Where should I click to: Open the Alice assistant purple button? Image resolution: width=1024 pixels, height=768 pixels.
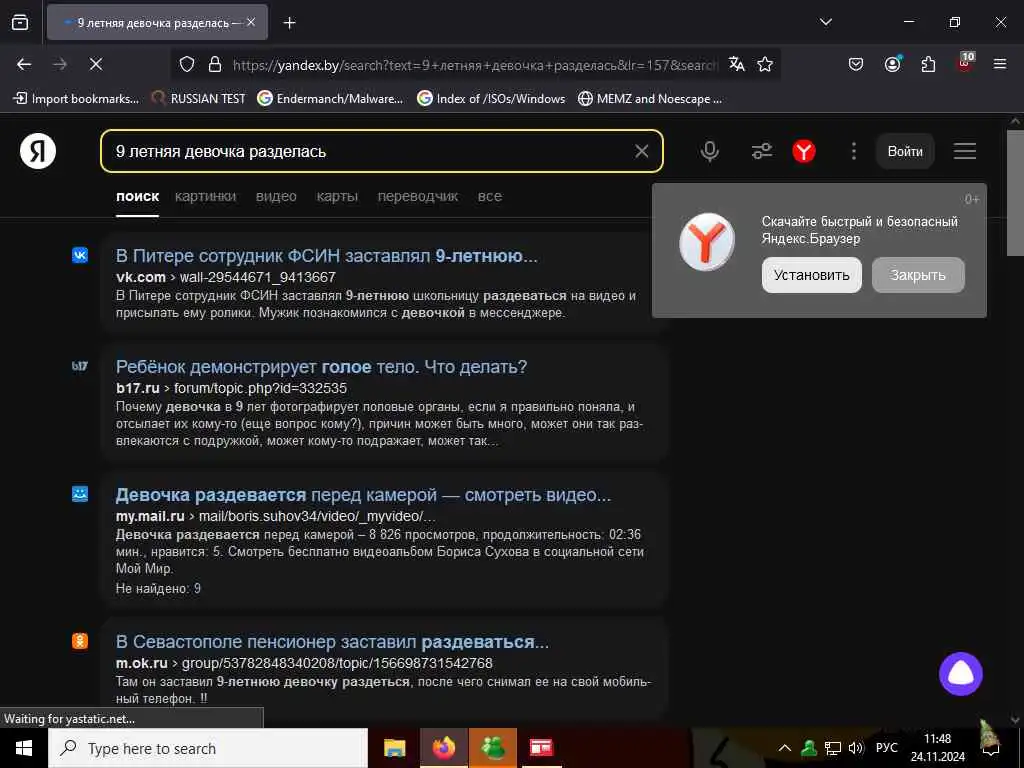[961, 674]
